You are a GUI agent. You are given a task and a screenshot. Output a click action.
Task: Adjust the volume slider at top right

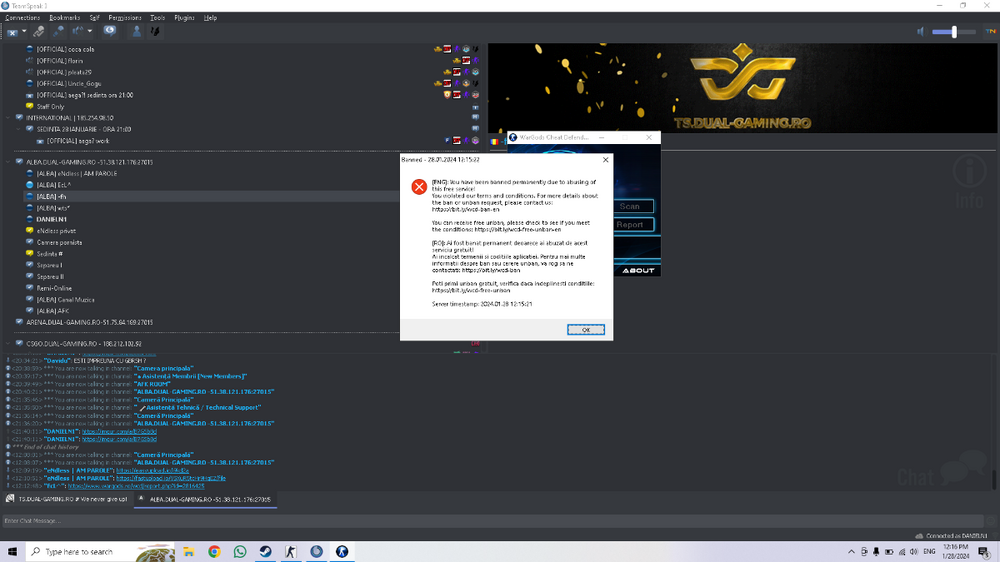[953, 32]
